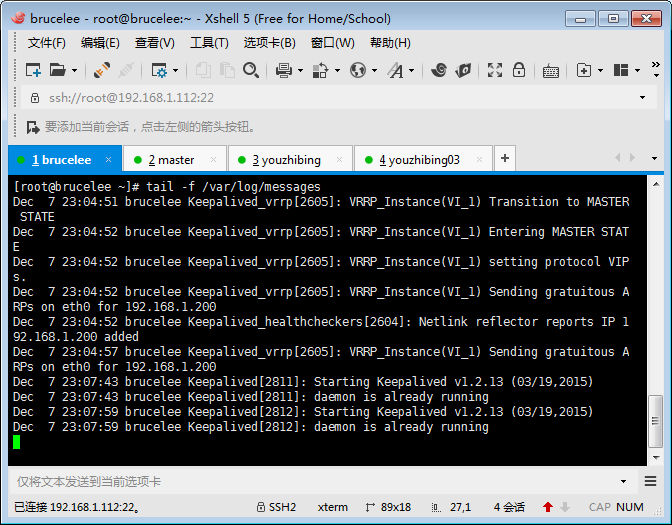The image size is (672, 525).
Task: Click terminal scrollbar down arrow
Action: pyautogui.click(x=656, y=458)
